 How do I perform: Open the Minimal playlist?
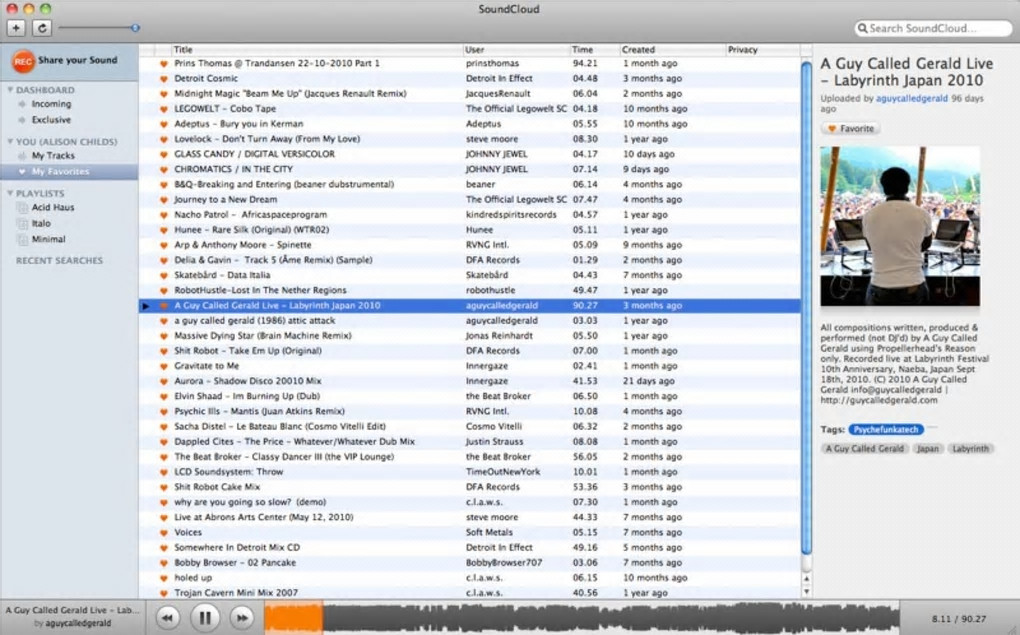click(49, 239)
